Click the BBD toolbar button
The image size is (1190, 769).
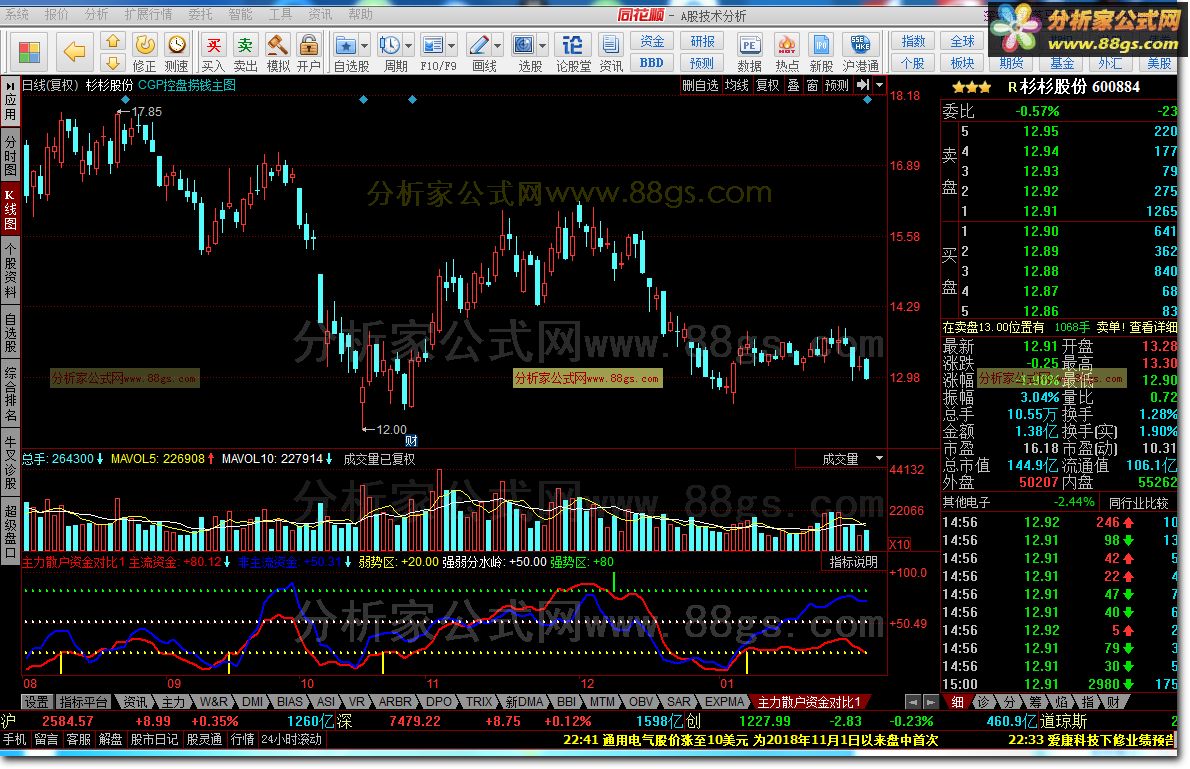pyautogui.click(x=652, y=63)
